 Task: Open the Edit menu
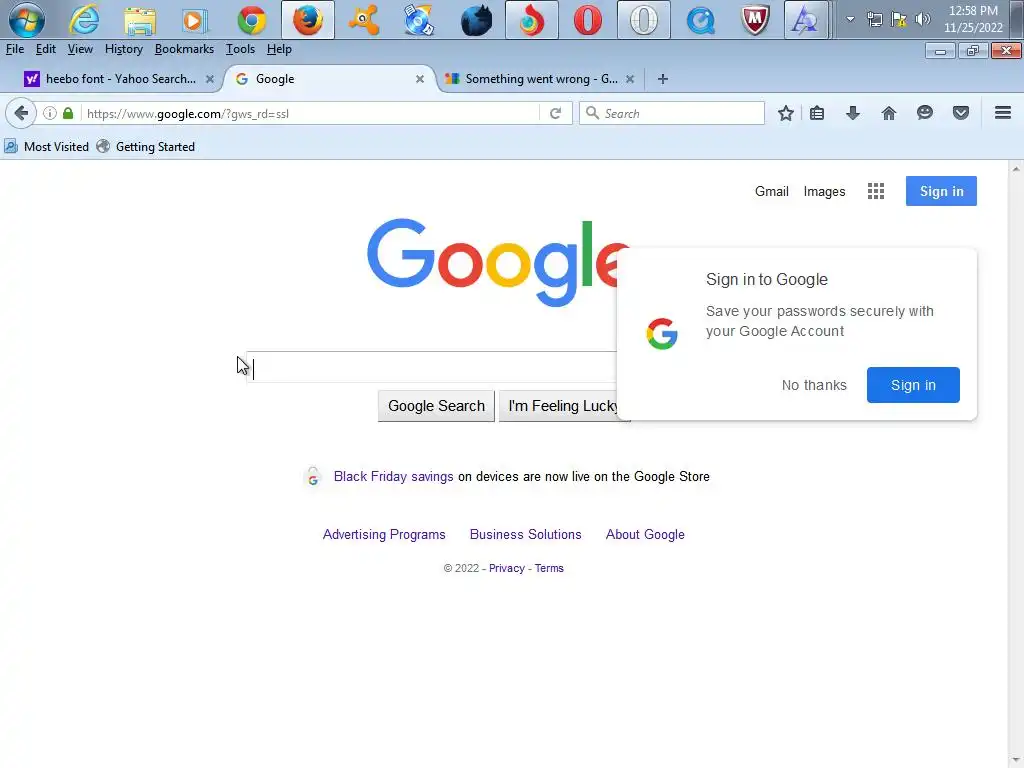point(46,49)
